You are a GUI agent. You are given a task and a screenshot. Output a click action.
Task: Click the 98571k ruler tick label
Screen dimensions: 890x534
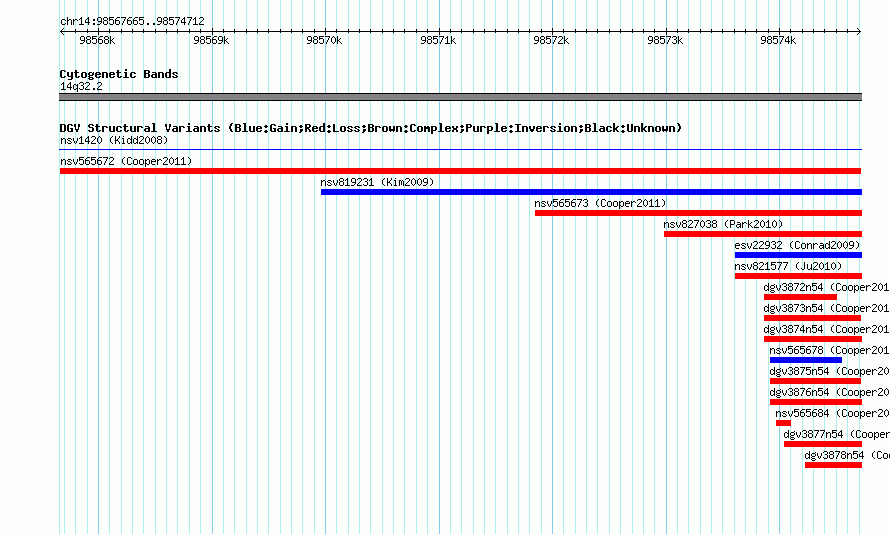(x=438, y=40)
